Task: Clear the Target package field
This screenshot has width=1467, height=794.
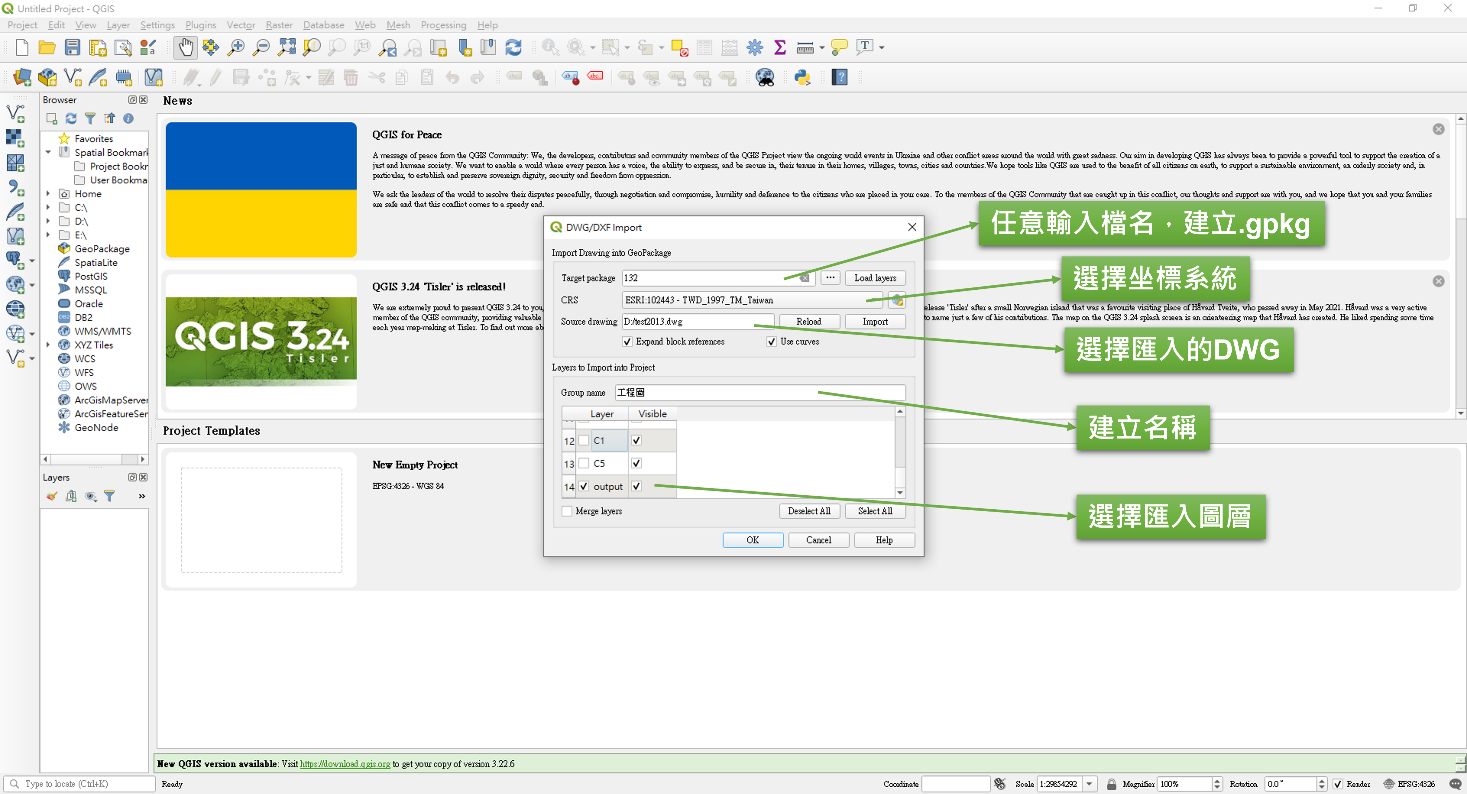Action: [x=805, y=278]
